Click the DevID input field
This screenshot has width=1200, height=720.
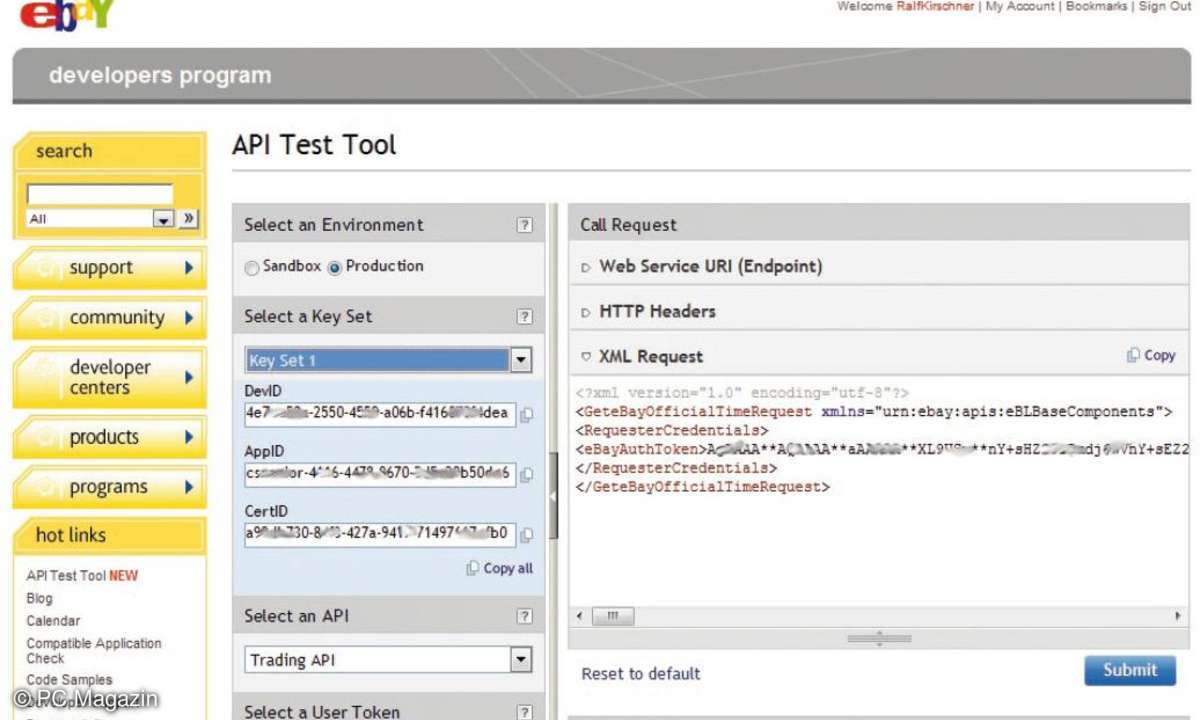[380, 414]
